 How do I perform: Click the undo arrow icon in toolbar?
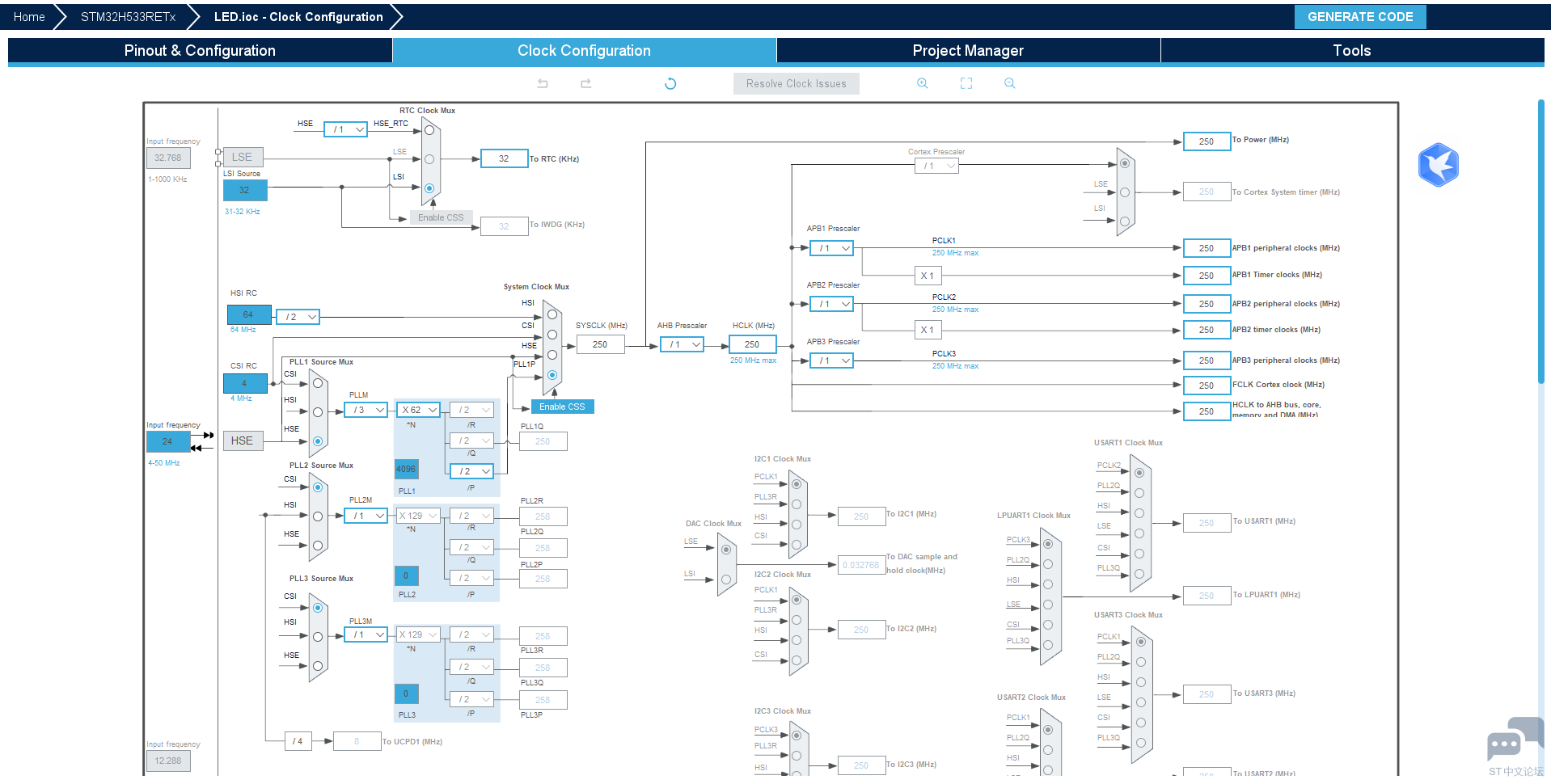(x=543, y=83)
